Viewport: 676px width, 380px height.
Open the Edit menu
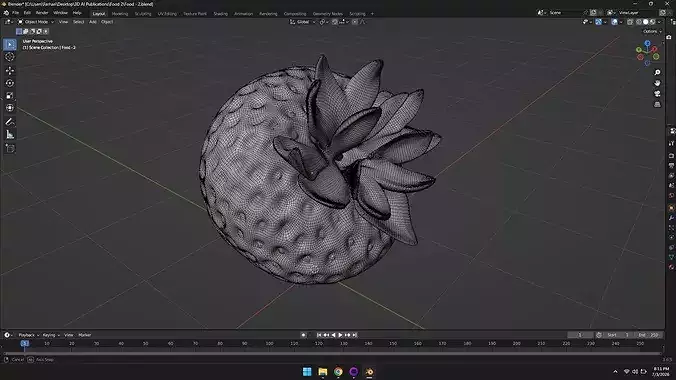[27, 13]
